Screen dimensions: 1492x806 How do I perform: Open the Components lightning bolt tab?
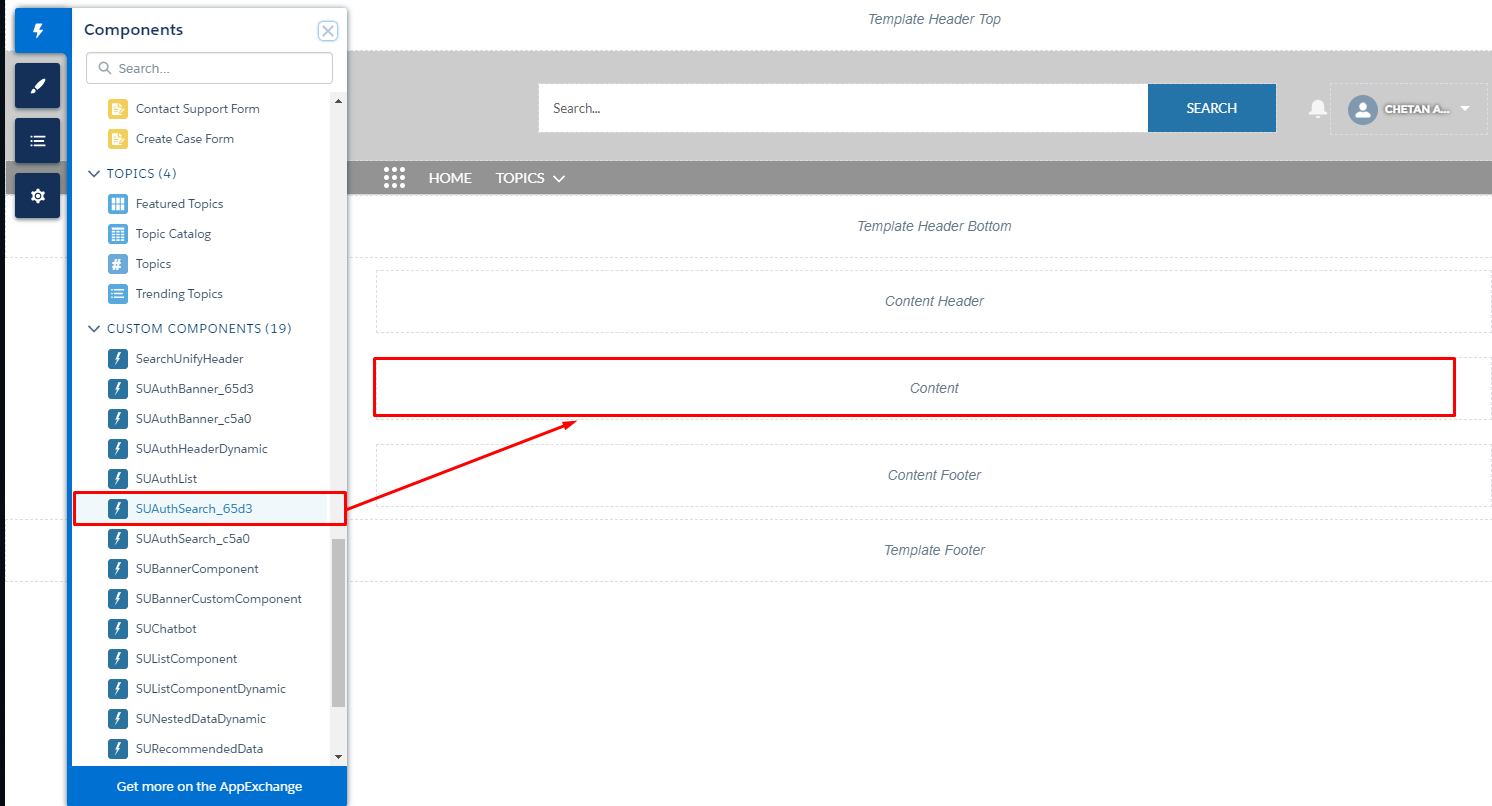[38, 31]
